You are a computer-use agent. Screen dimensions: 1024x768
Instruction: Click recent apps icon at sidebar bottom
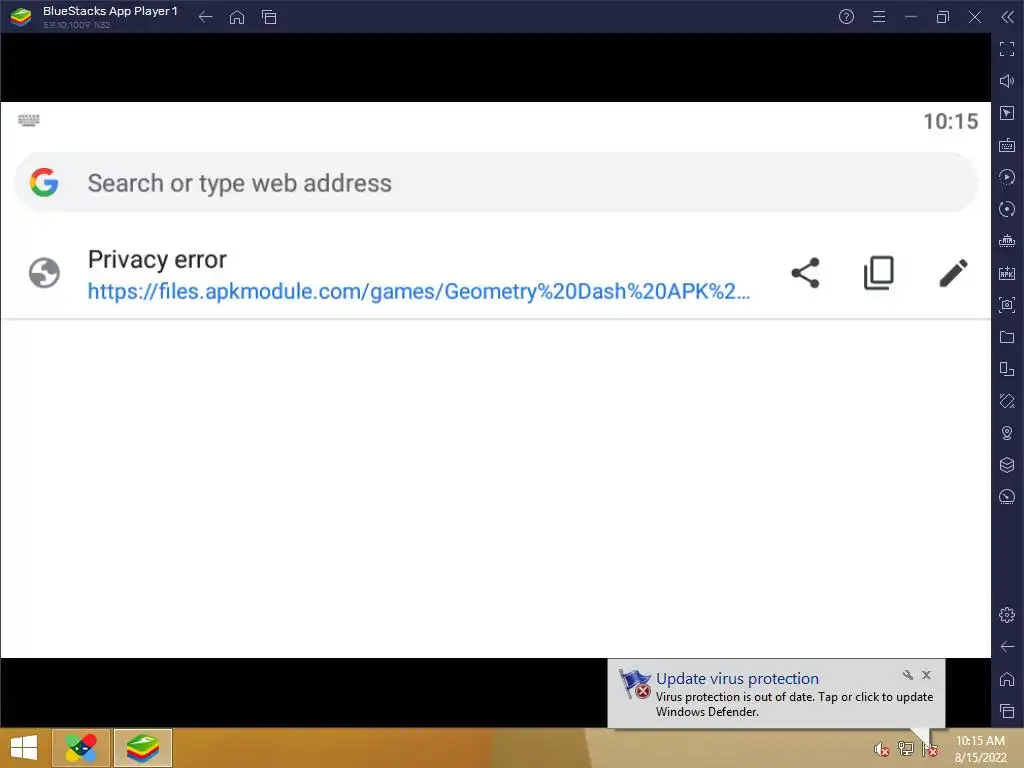tap(1007, 711)
